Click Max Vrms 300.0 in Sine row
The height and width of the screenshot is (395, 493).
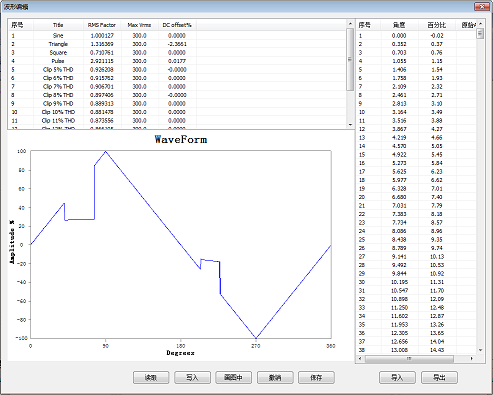[x=139, y=35]
